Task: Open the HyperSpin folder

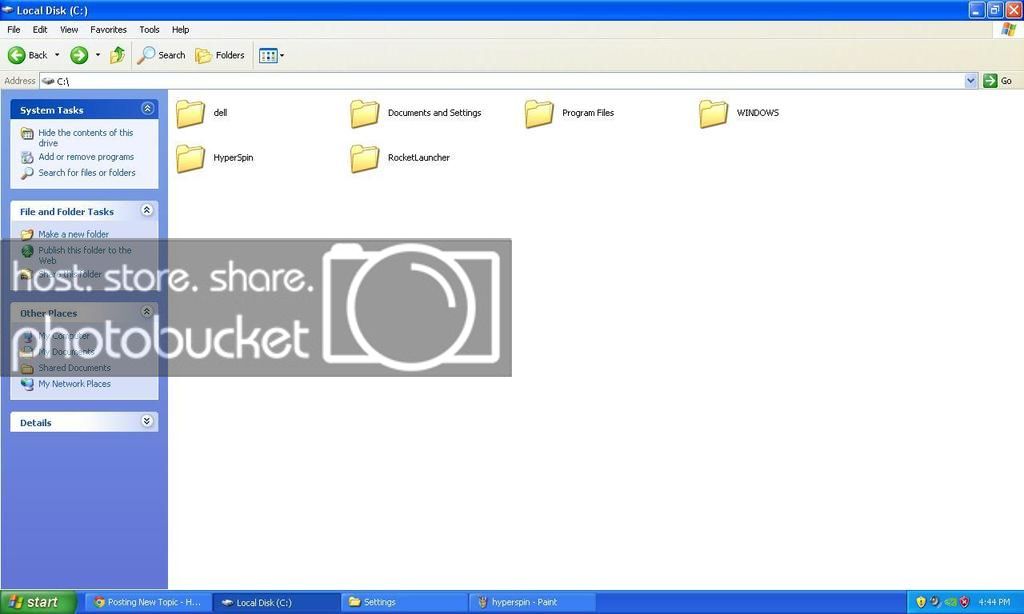Action: tap(191, 158)
